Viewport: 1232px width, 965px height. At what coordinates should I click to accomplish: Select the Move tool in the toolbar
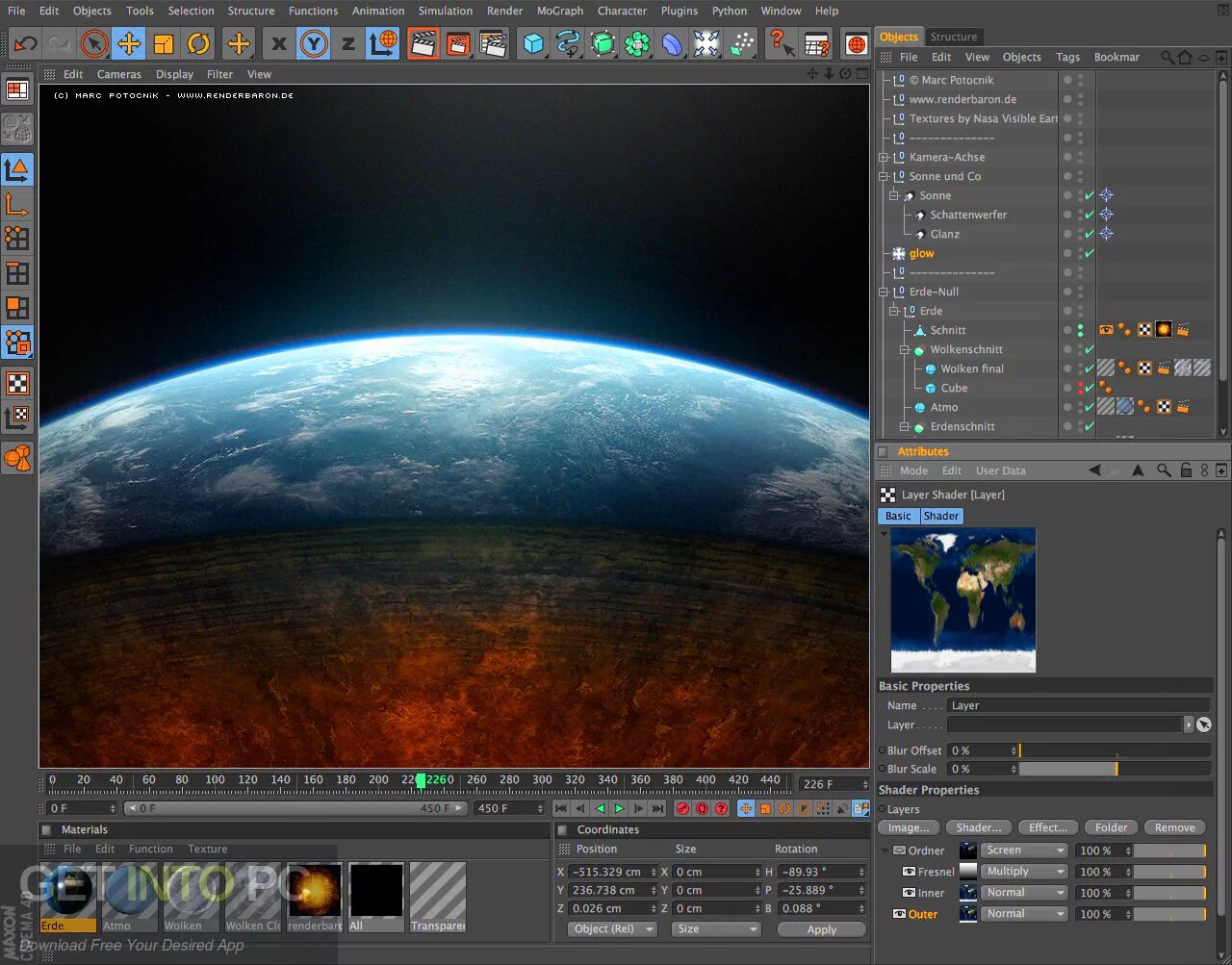(x=129, y=43)
